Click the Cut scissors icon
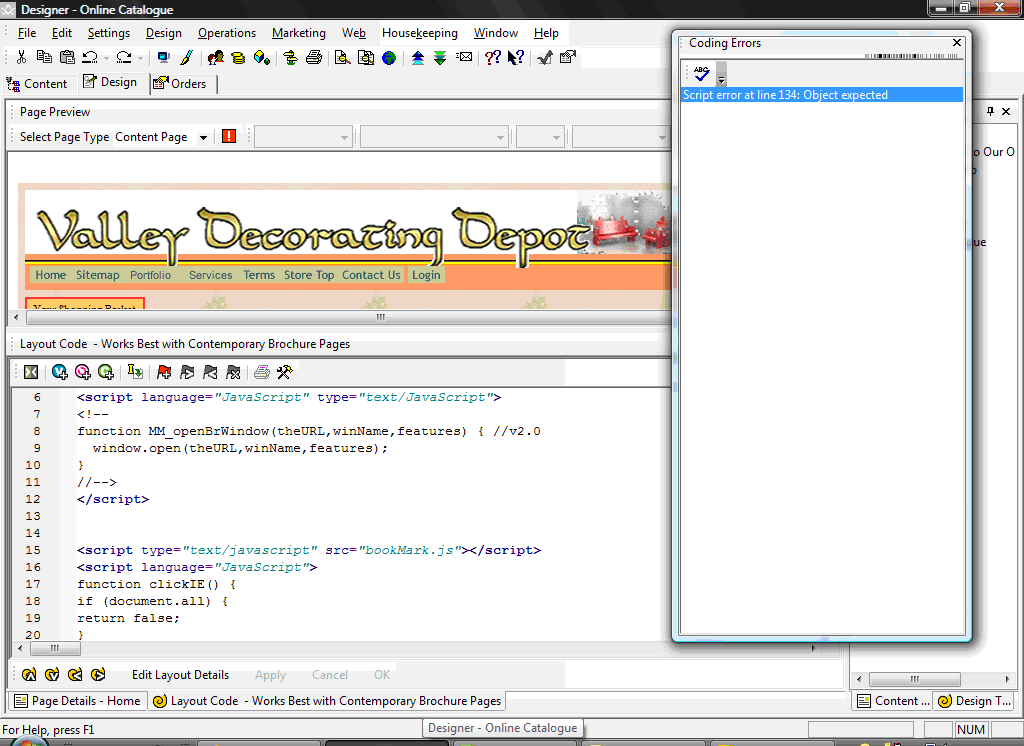The image size is (1024, 746). [21, 58]
